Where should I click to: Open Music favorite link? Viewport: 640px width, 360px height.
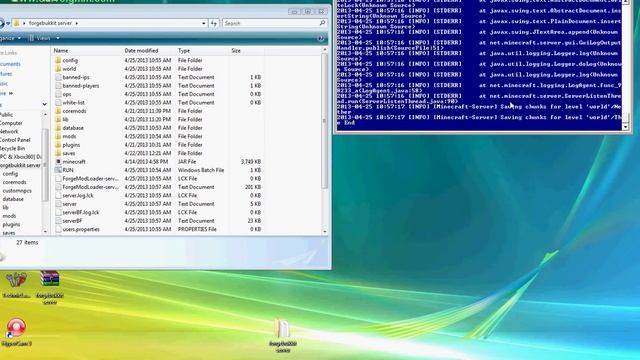[4, 84]
